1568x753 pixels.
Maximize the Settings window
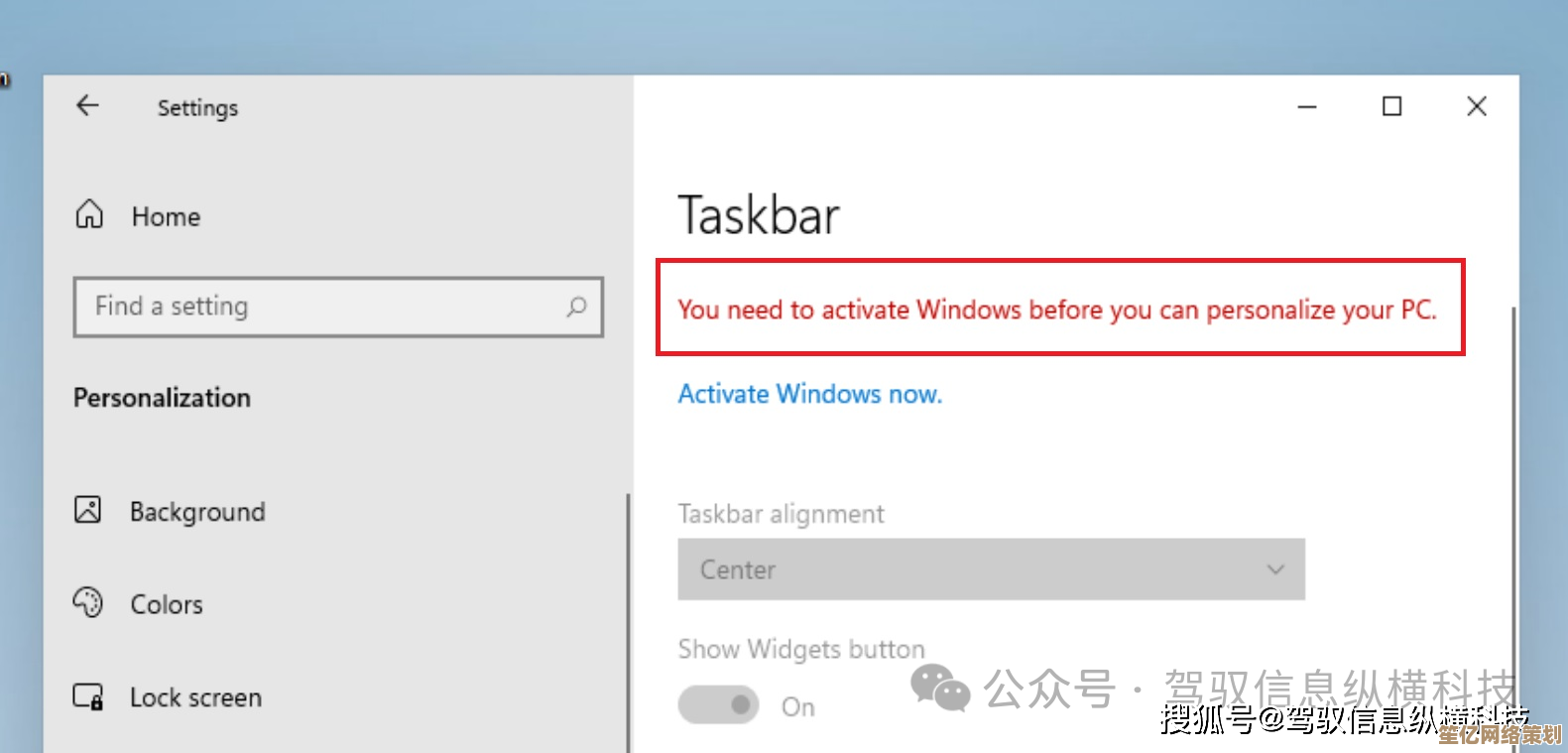click(1392, 106)
